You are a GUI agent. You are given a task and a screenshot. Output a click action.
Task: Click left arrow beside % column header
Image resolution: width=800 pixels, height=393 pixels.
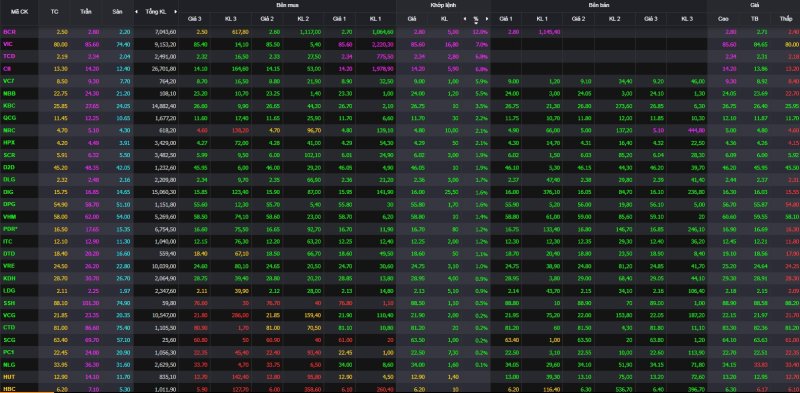pyautogui.click(x=465, y=19)
